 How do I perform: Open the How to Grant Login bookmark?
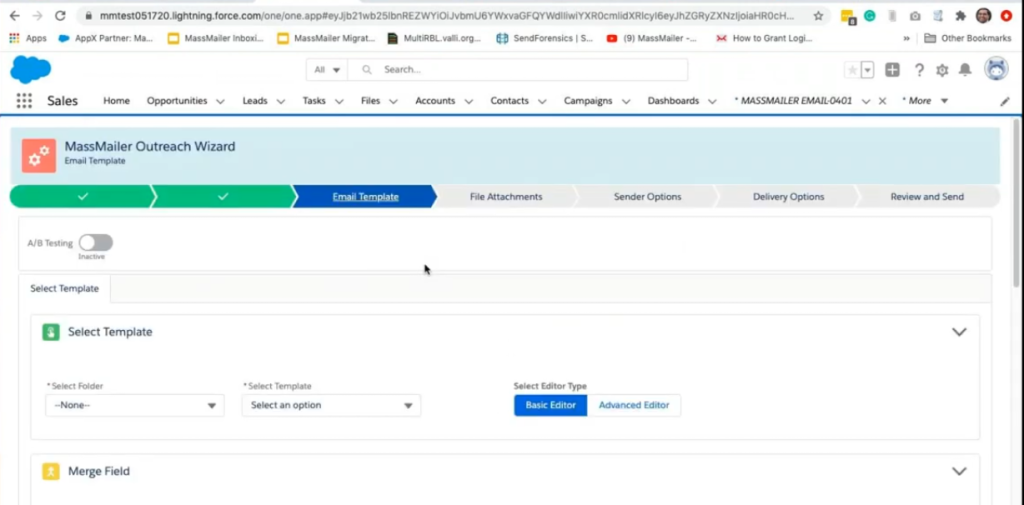pyautogui.click(x=763, y=39)
